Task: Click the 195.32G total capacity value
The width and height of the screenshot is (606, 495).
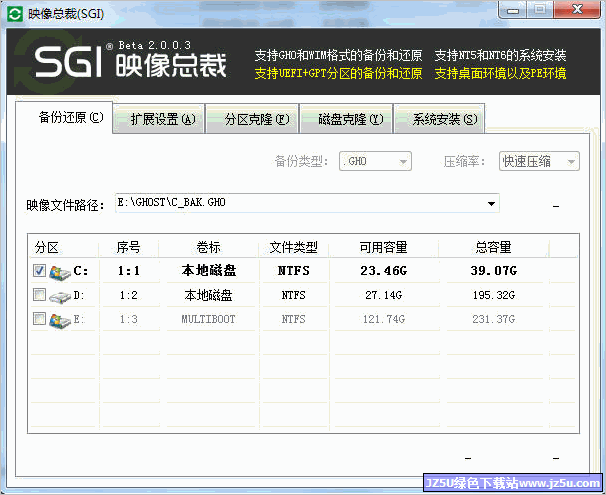Action: click(x=494, y=296)
